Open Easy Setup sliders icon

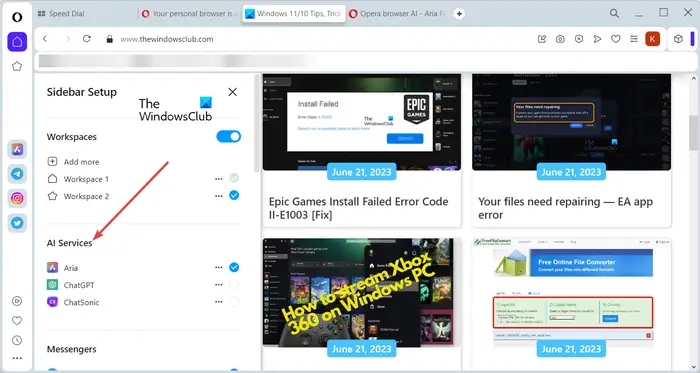634,39
